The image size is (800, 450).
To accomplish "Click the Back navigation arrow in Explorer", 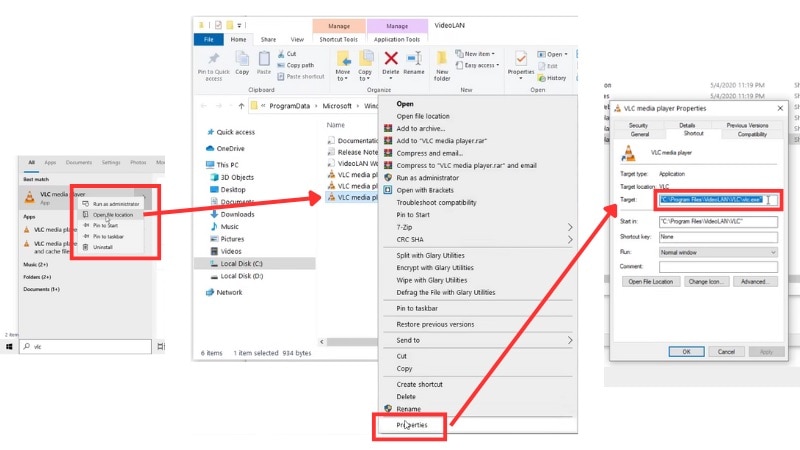I will pyautogui.click(x=204, y=106).
